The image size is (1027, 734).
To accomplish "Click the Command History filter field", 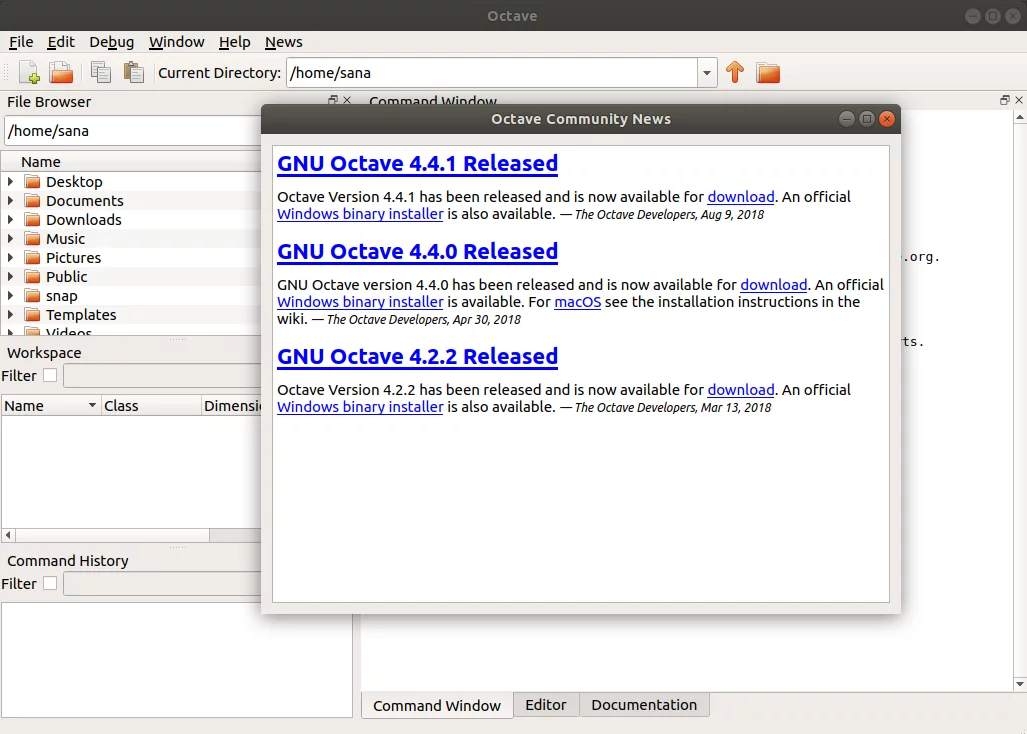I will (x=162, y=583).
